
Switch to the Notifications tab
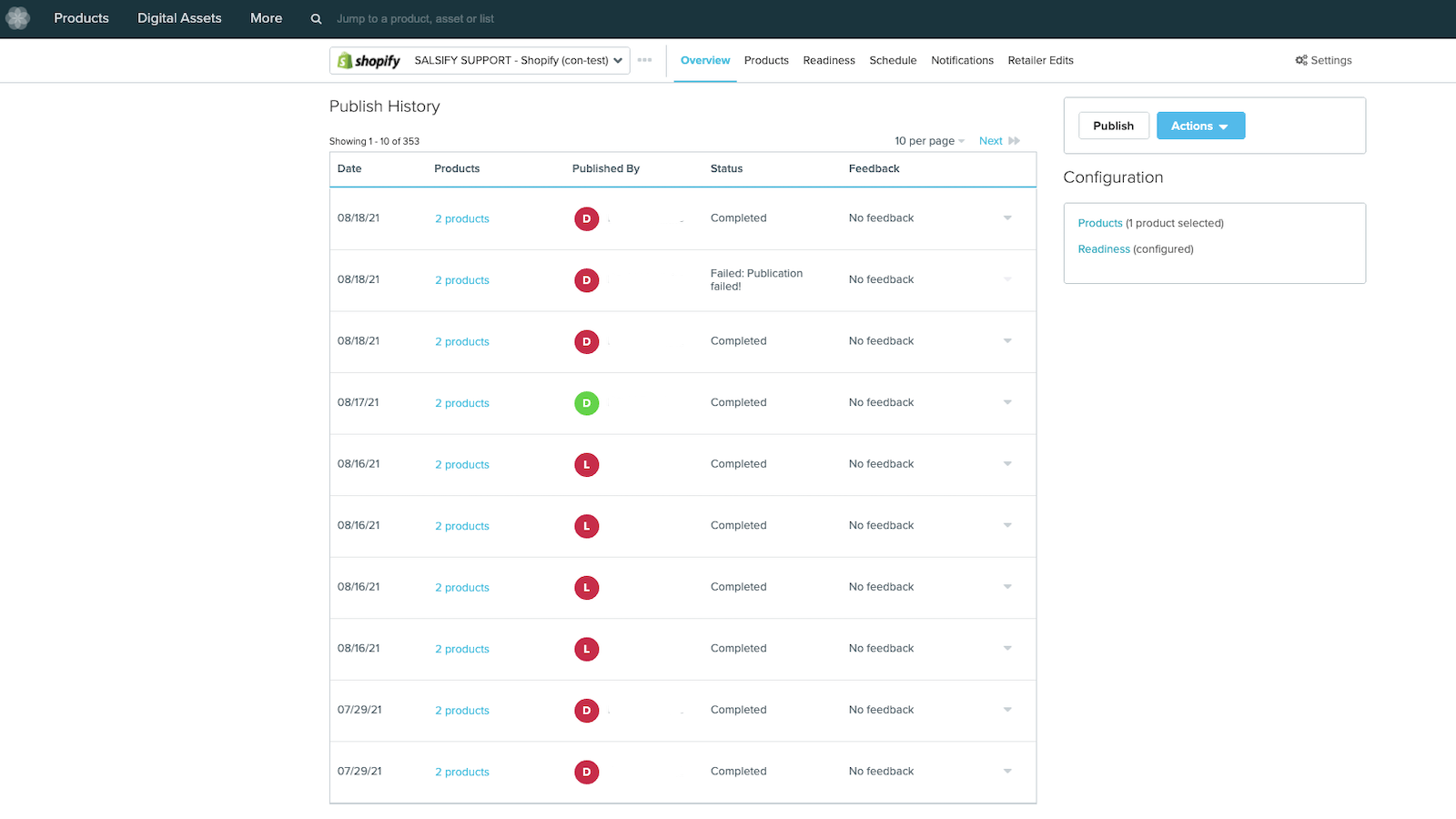click(x=962, y=60)
